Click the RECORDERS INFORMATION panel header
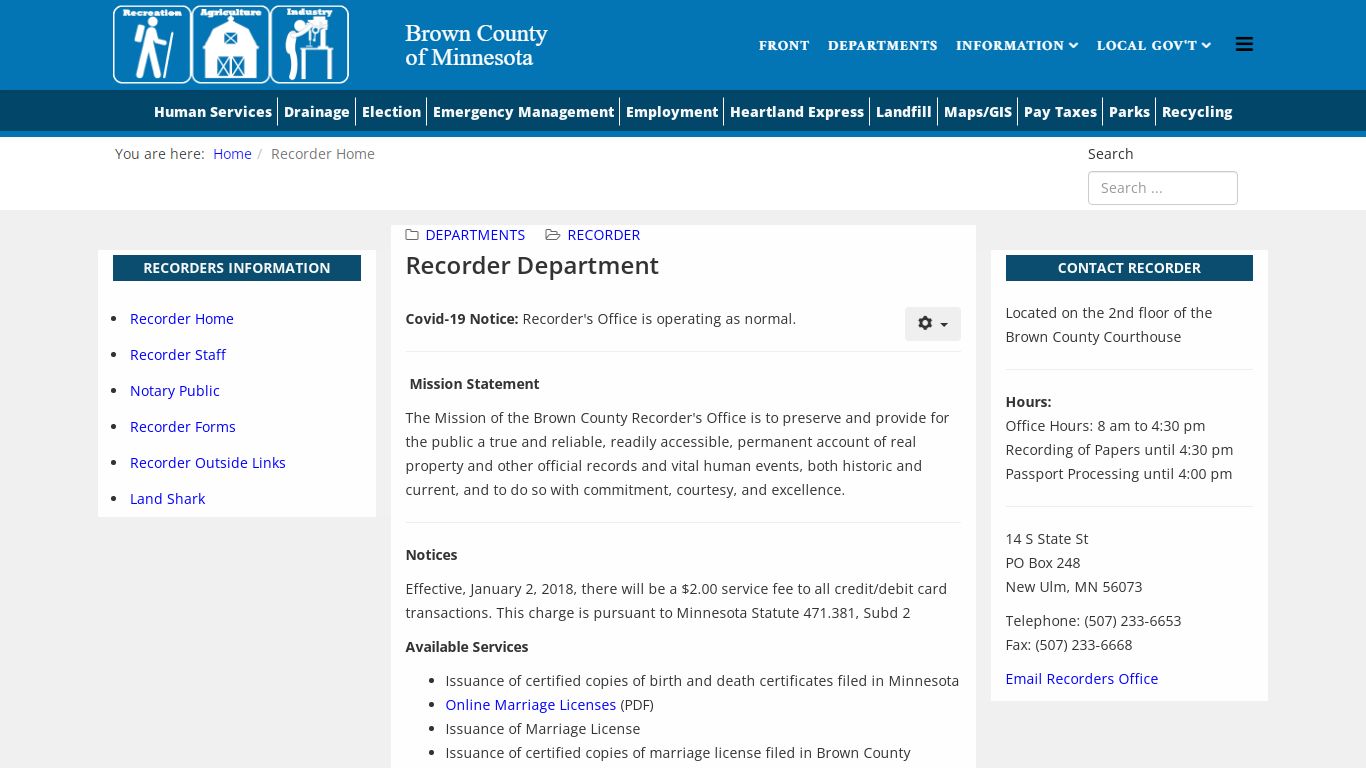This screenshot has width=1366, height=768. (x=237, y=268)
